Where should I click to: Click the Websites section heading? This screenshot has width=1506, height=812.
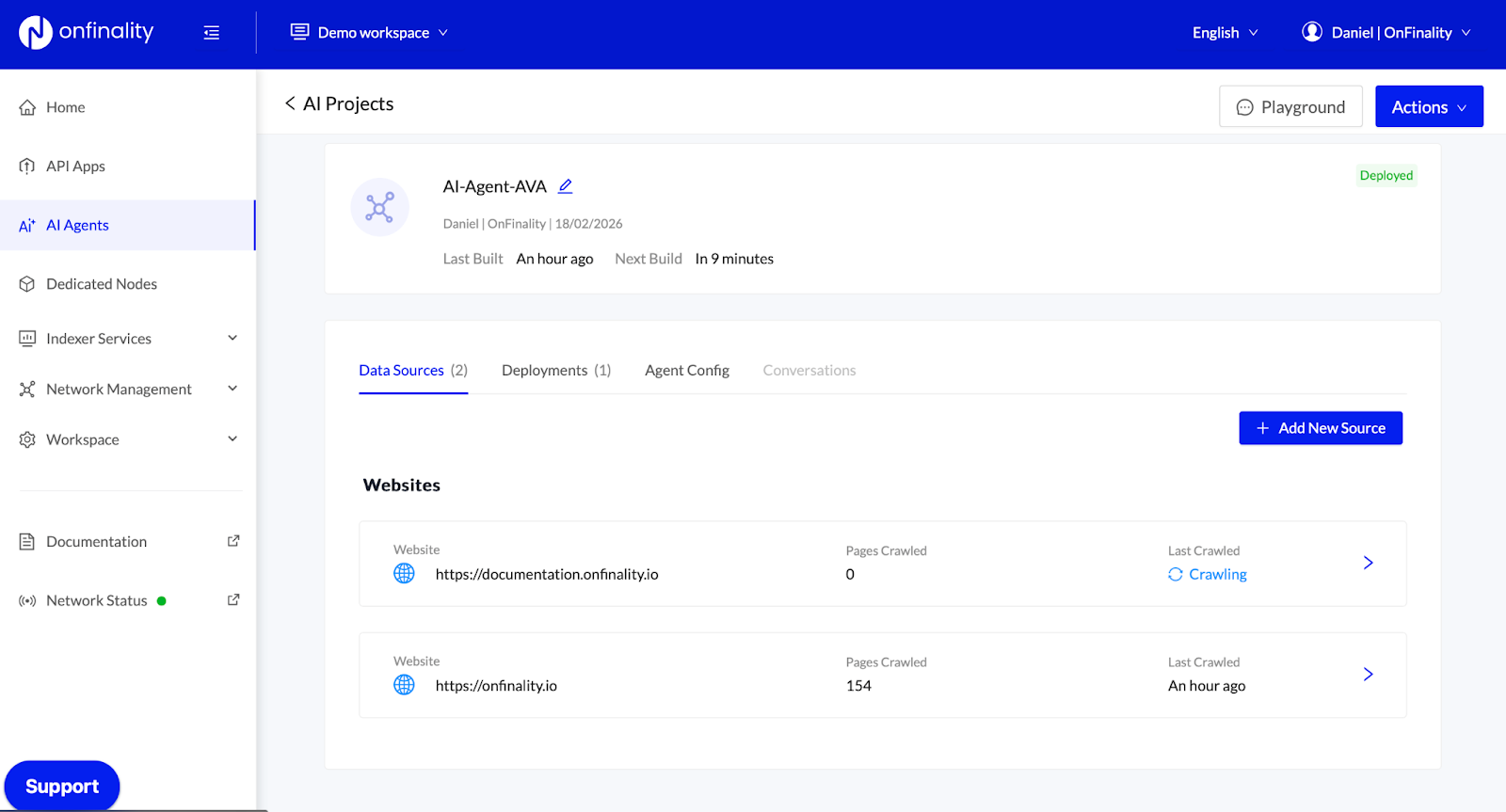[402, 486]
